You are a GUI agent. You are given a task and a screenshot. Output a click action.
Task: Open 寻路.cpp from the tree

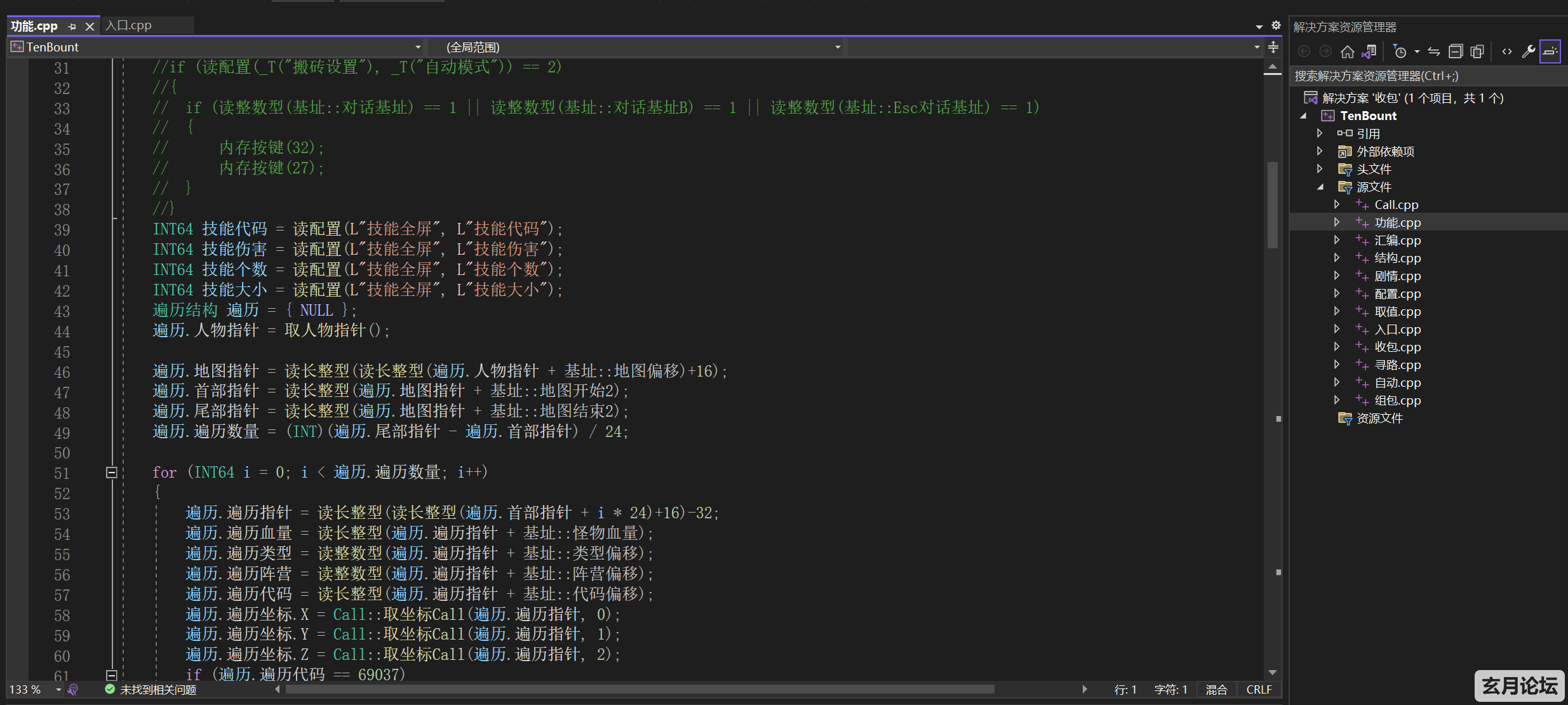1397,365
